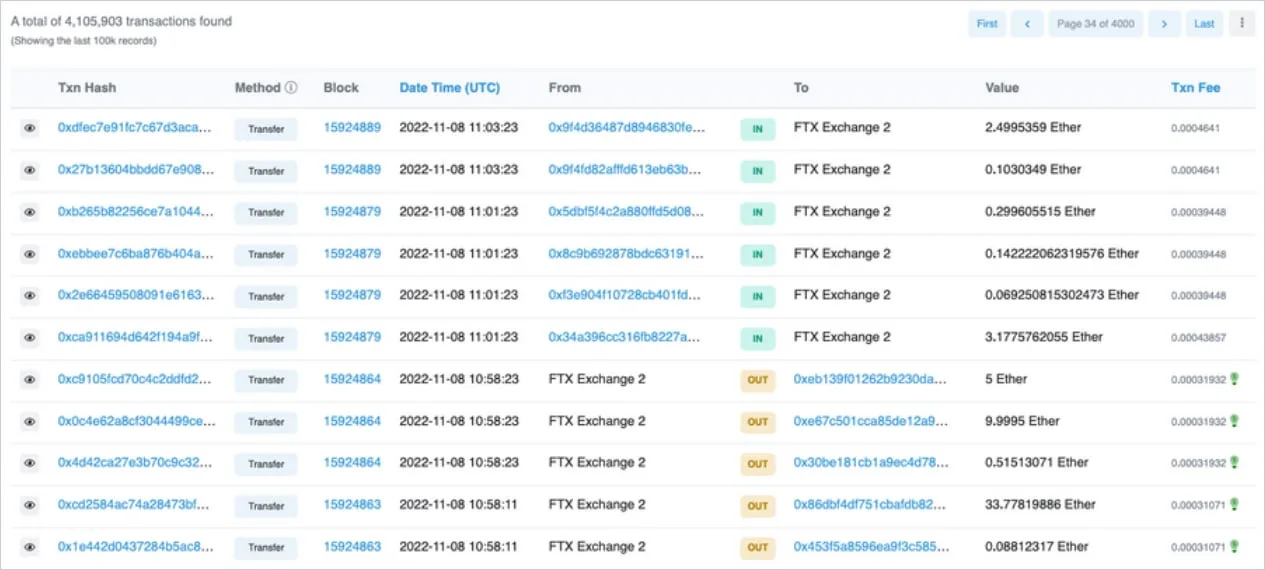Click the OUT badge in 9.9995 Ether row
Viewport: 1265px width, 570px height.
click(757, 422)
